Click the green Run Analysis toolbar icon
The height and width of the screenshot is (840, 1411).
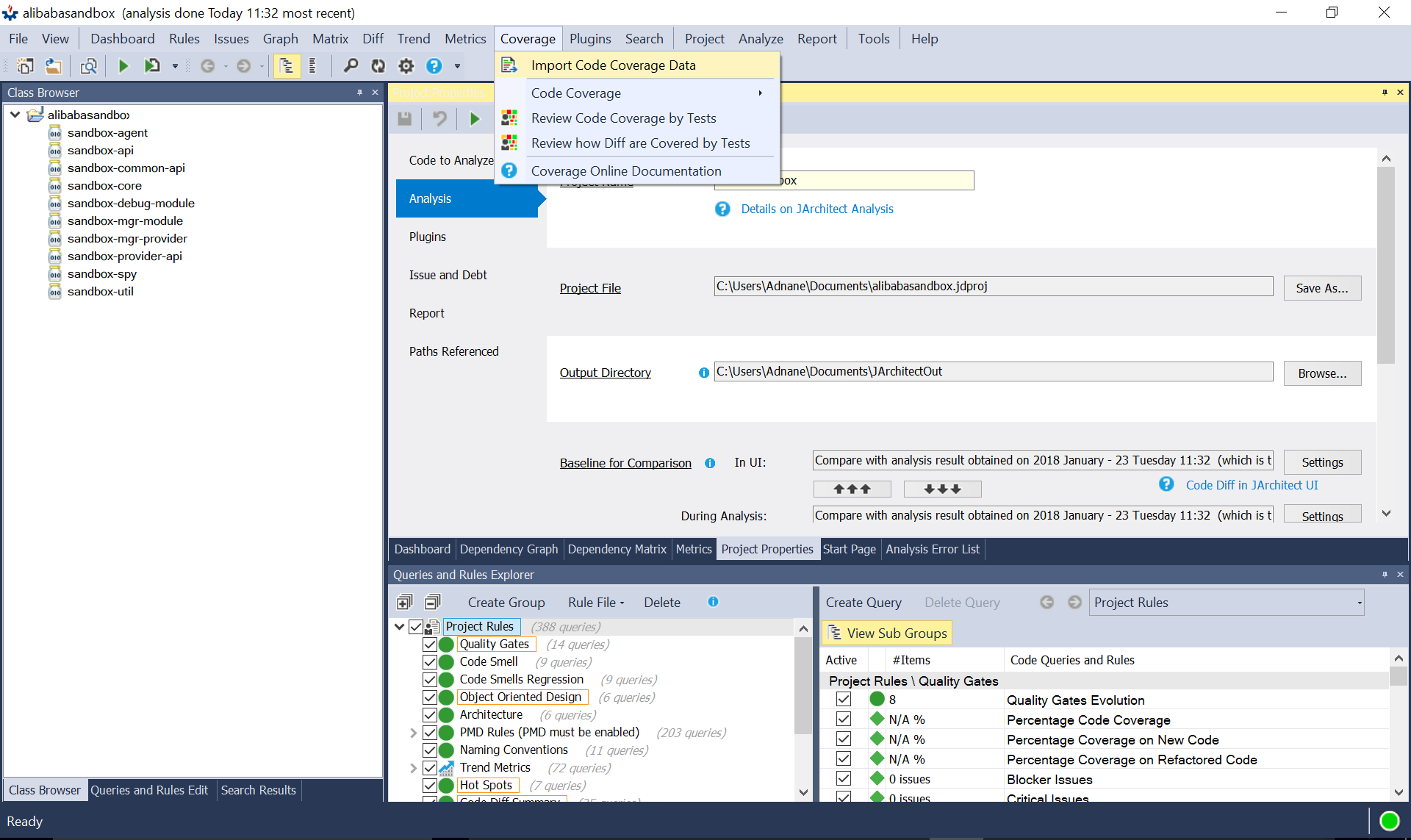[x=123, y=66]
